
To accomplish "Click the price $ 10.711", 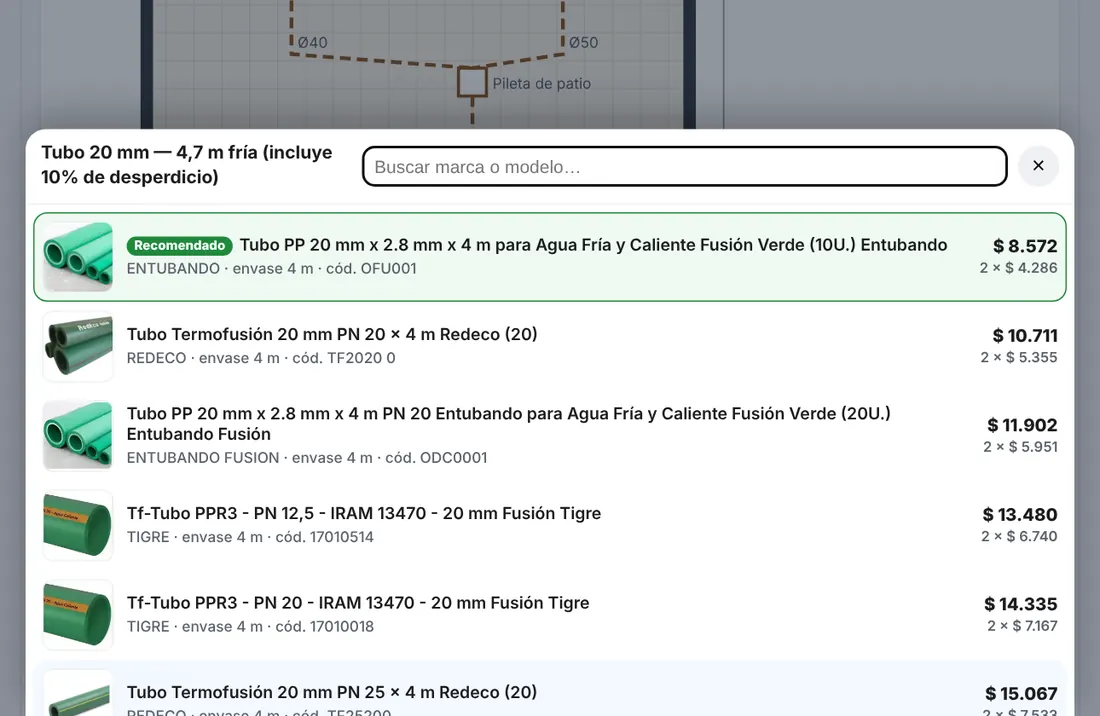I will pos(1025,336).
